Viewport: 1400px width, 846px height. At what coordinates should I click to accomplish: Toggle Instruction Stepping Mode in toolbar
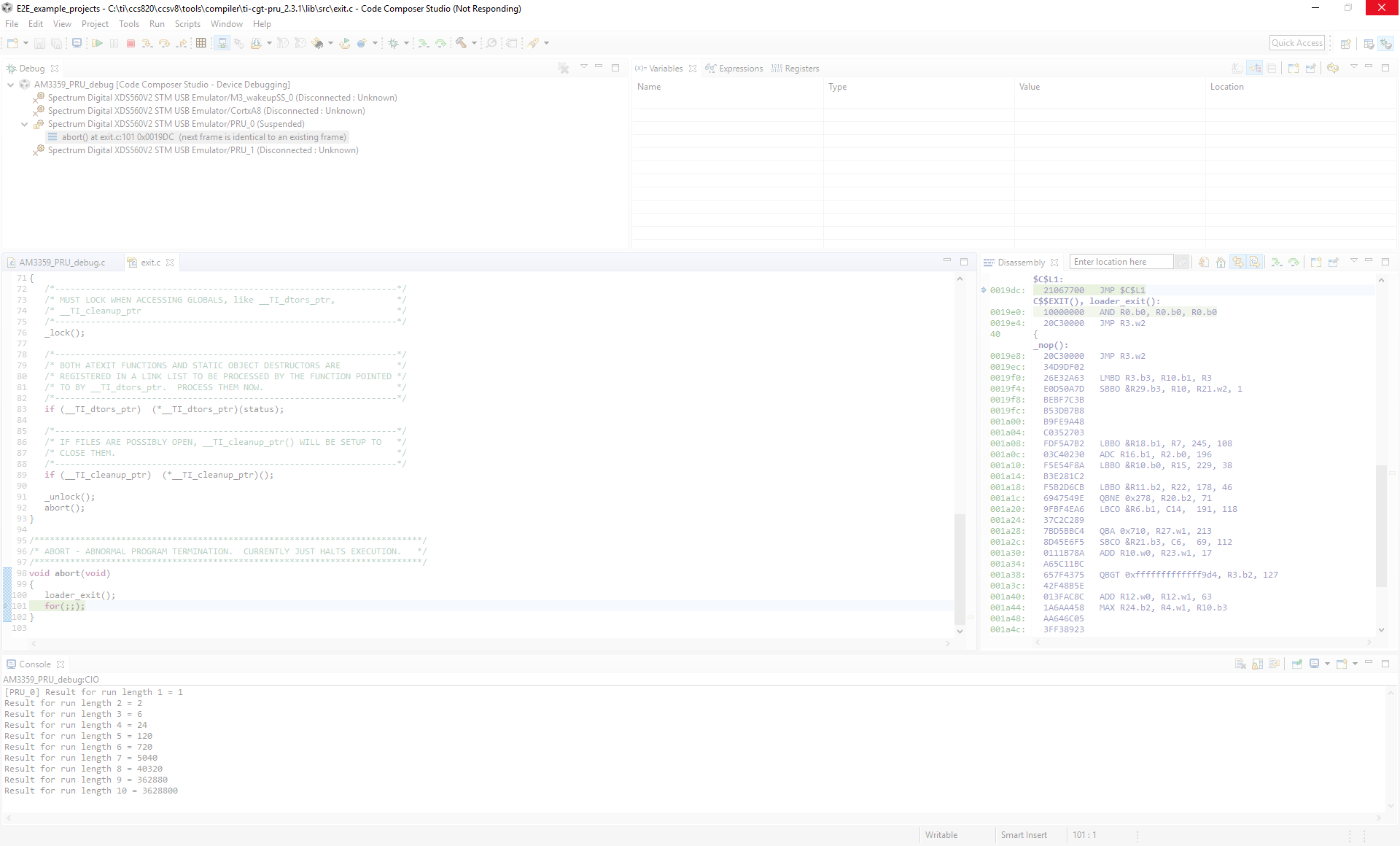tap(222, 44)
